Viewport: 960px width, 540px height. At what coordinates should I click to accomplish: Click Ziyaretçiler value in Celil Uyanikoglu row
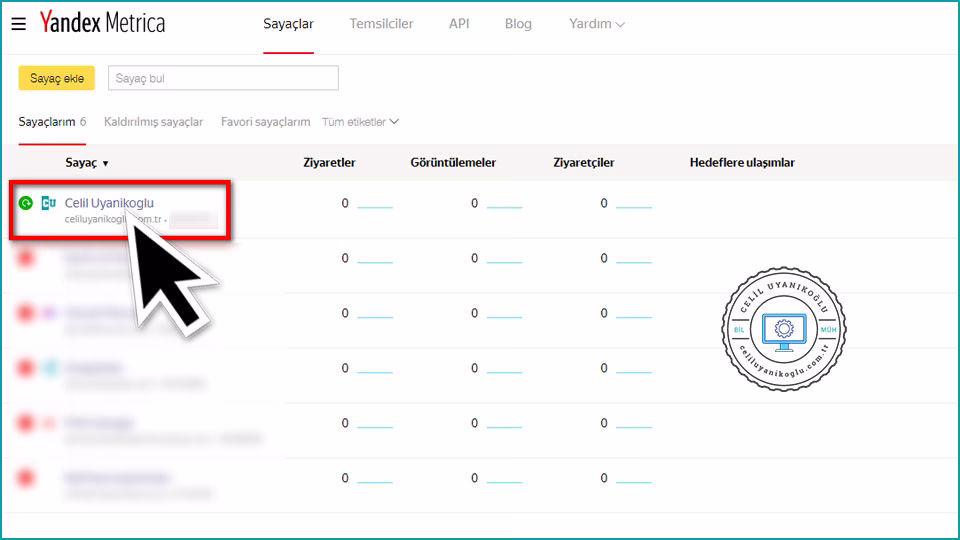pyautogui.click(x=604, y=203)
